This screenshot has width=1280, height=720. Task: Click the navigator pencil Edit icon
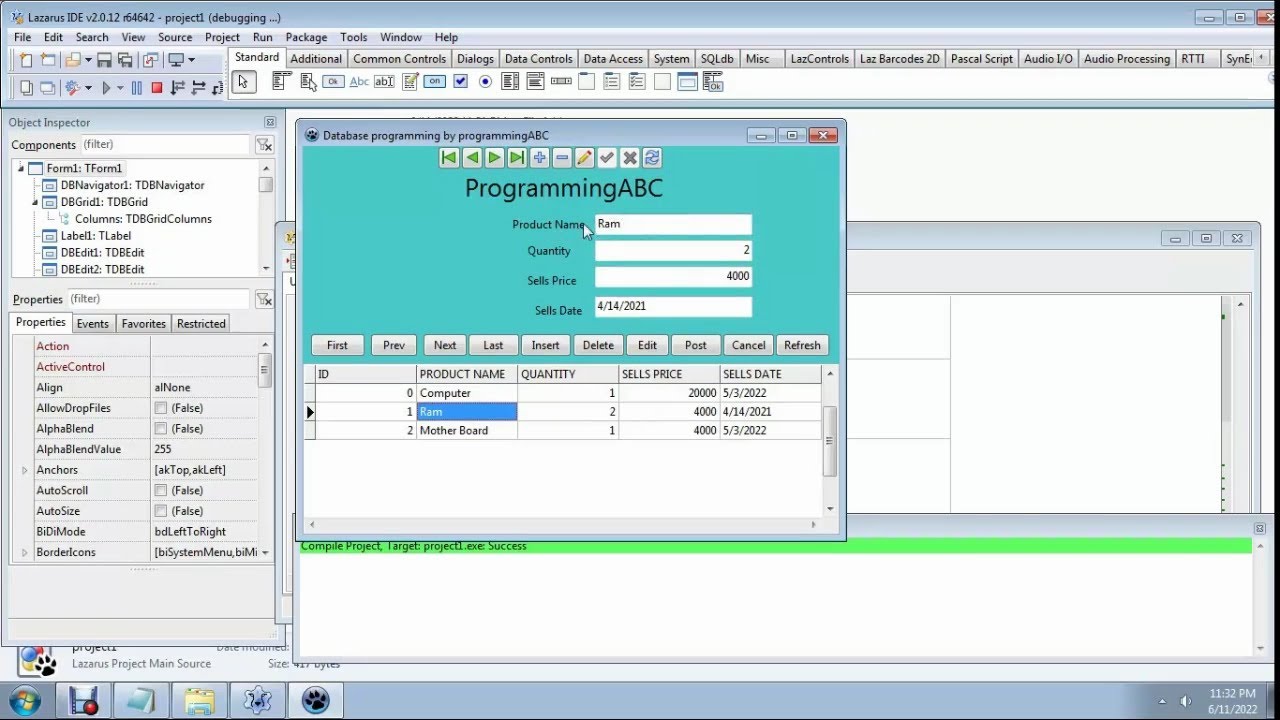pyautogui.click(x=584, y=158)
